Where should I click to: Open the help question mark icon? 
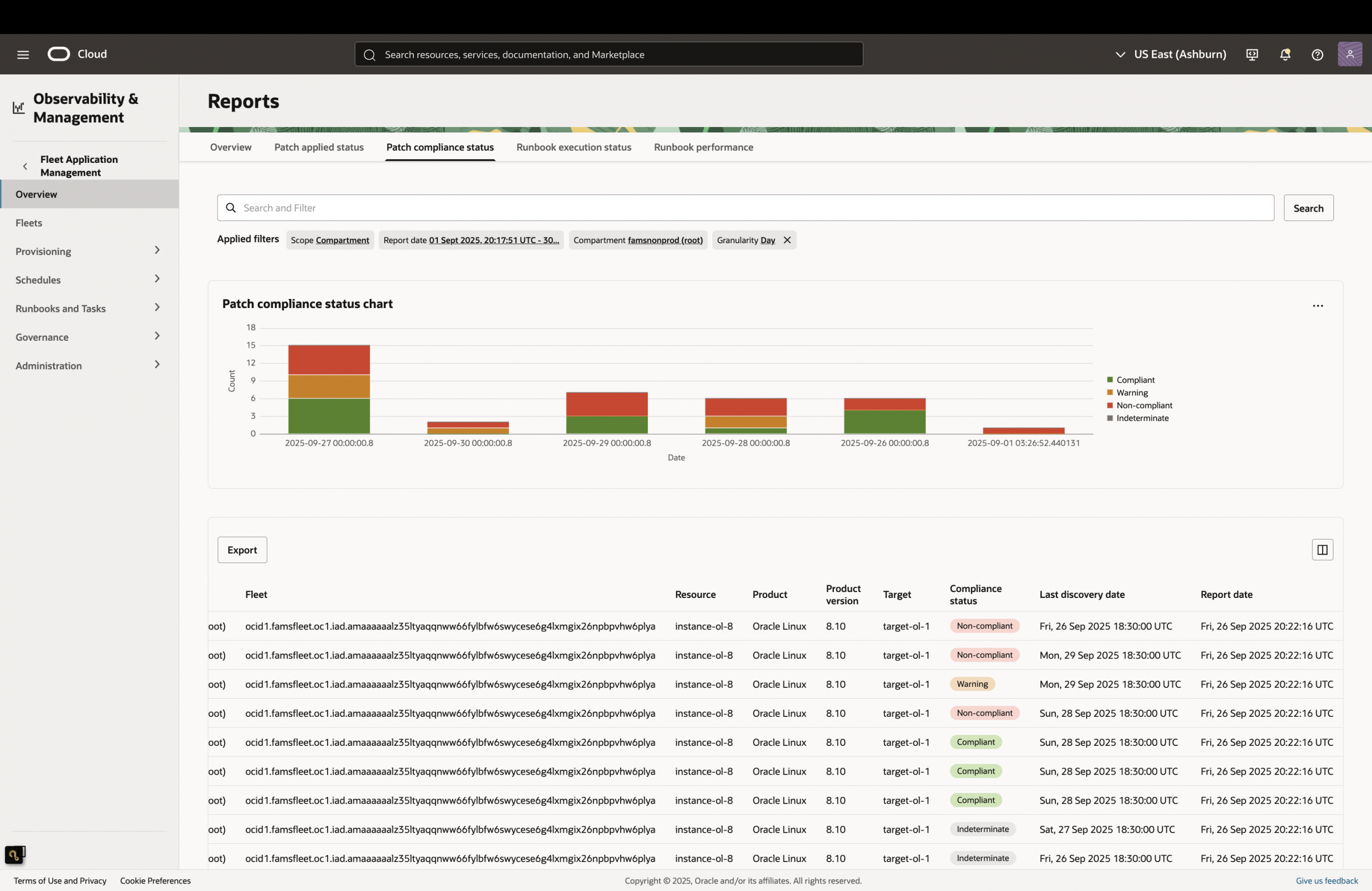[x=1317, y=54]
